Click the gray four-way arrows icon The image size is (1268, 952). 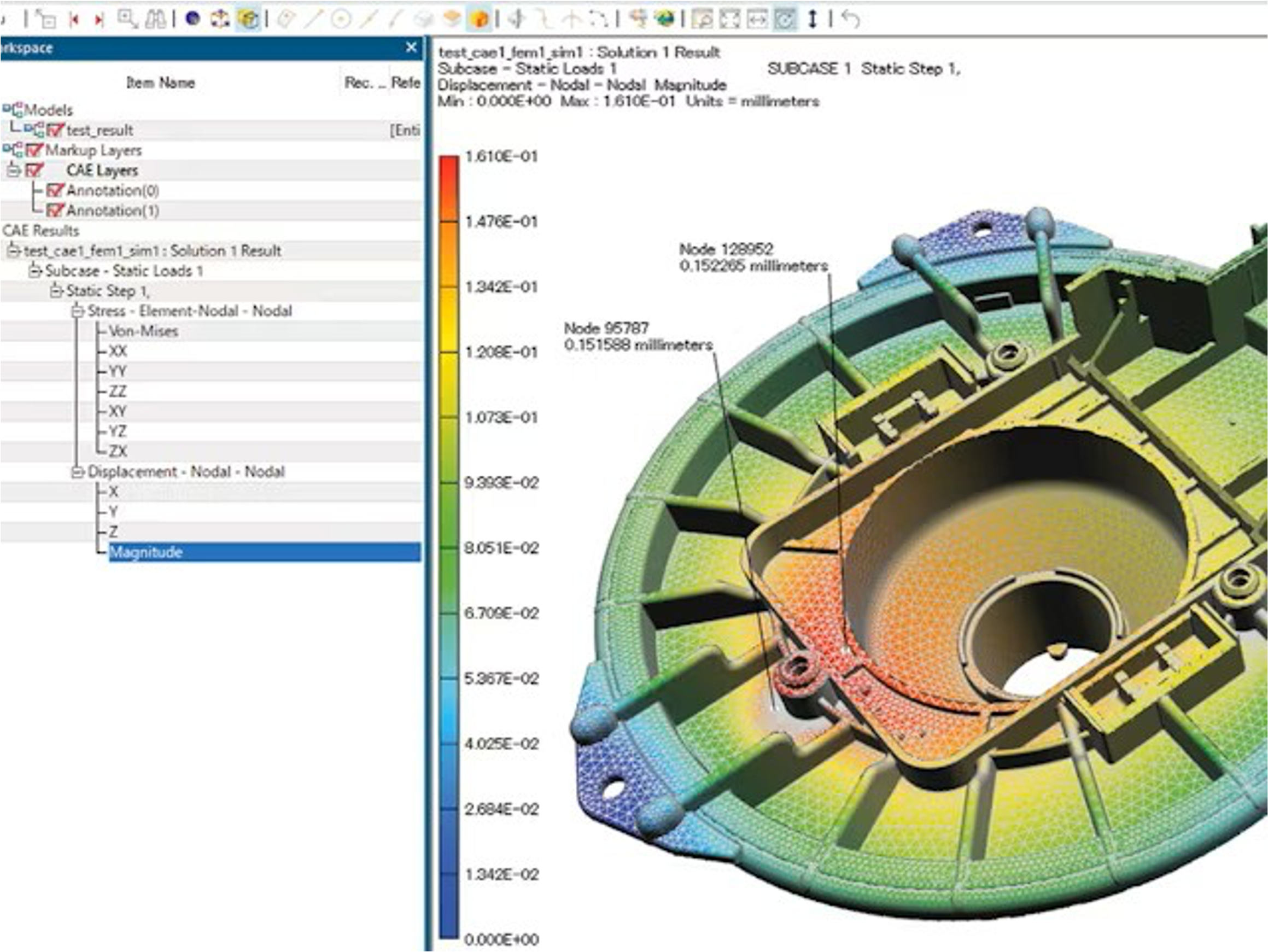pos(517,19)
